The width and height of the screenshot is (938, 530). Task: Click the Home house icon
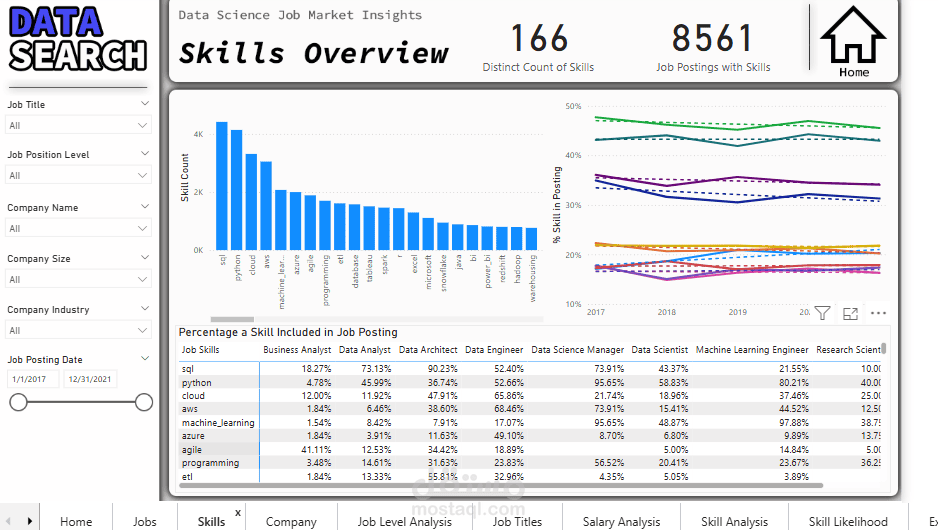pyautogui.click(x=853, y=42)
